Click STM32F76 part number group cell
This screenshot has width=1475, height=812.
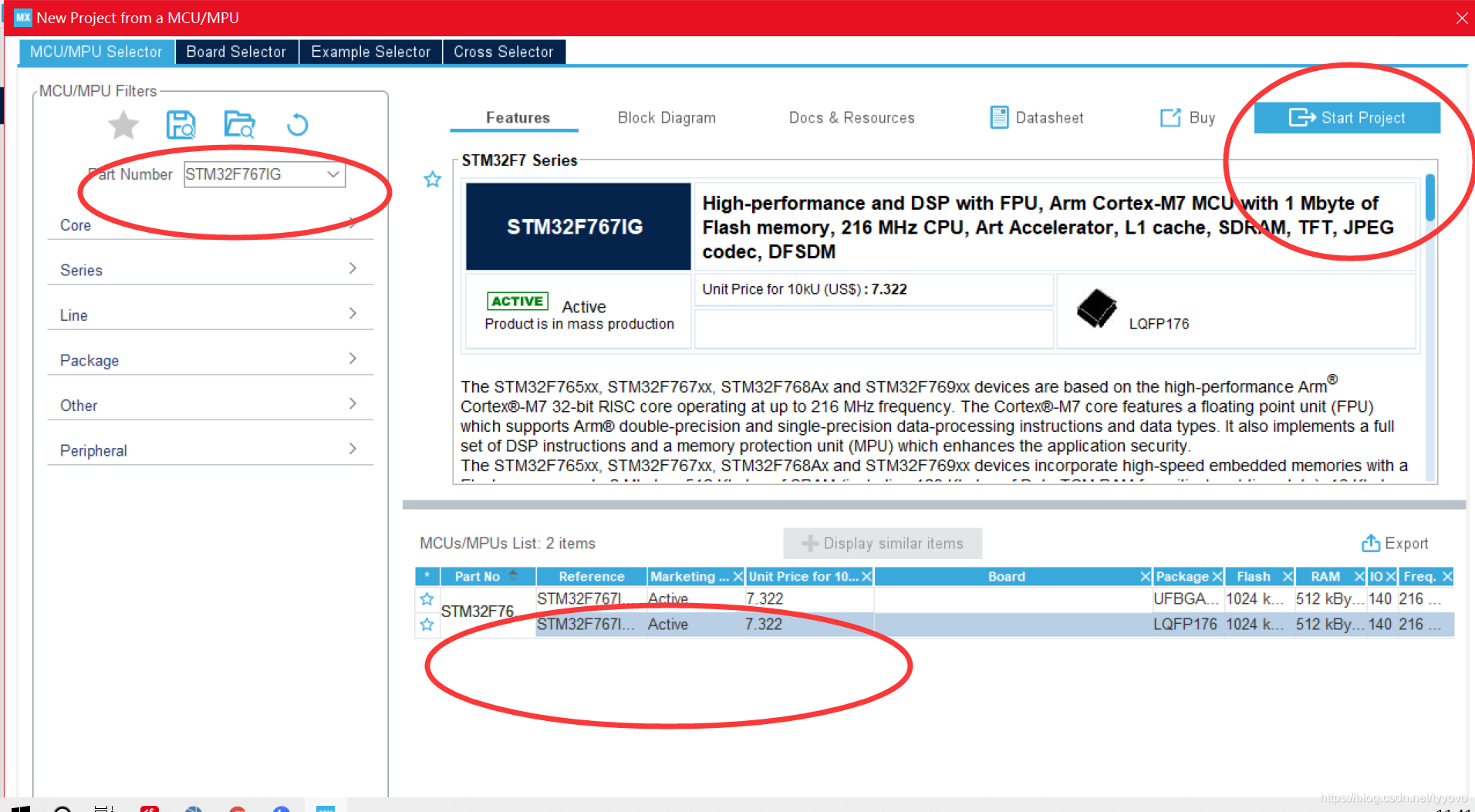[488, 612]
